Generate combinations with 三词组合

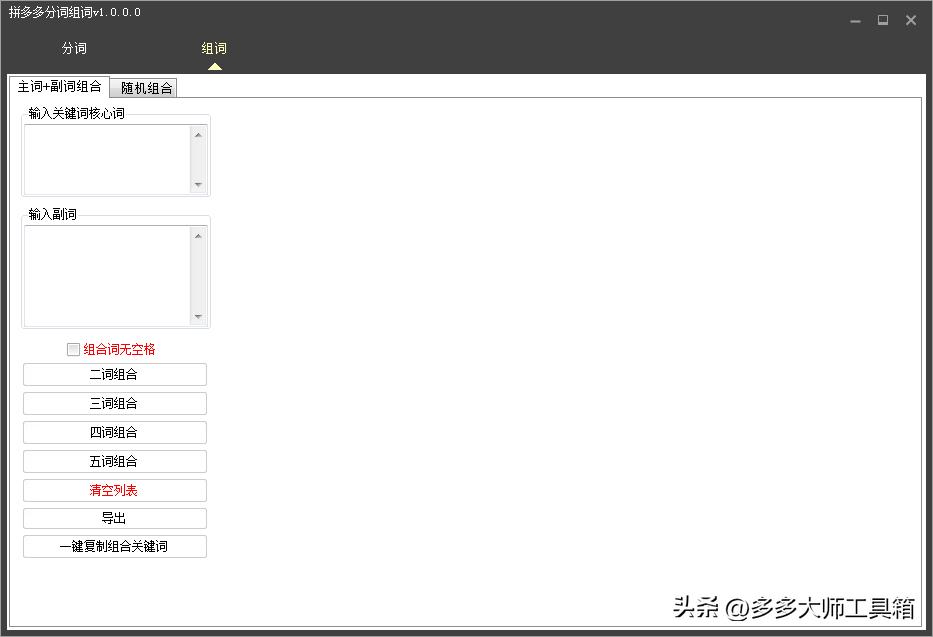point(114,403)
